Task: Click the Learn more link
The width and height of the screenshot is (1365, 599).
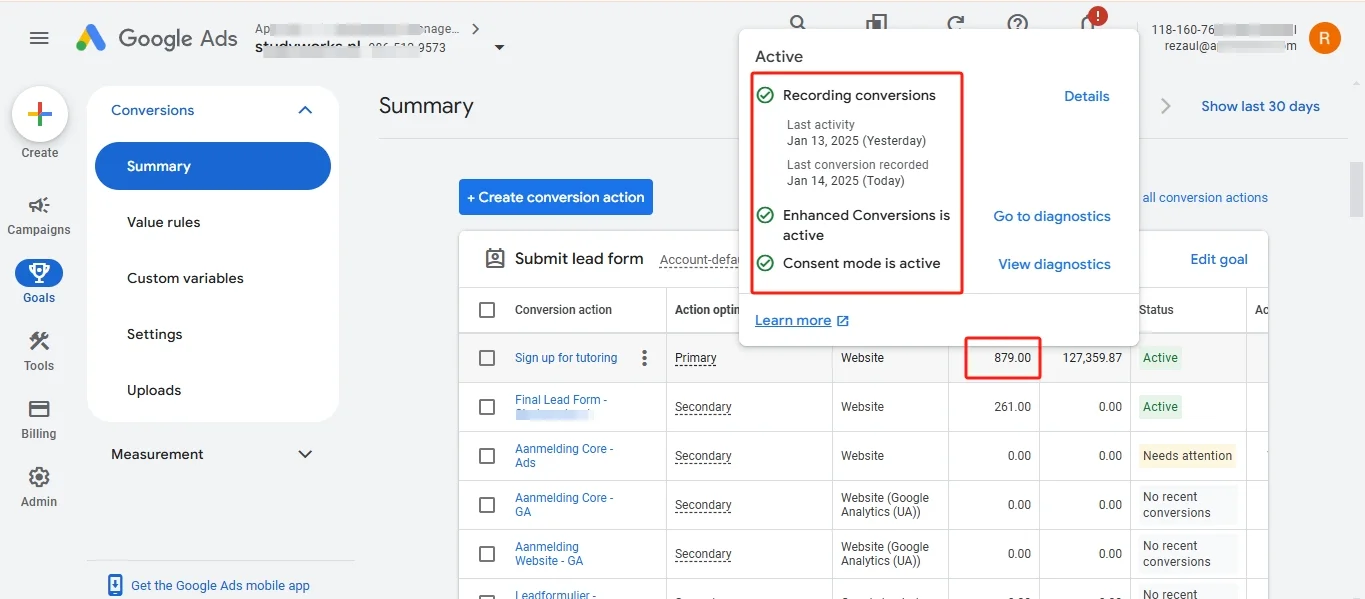Action: tap(802, 320)
